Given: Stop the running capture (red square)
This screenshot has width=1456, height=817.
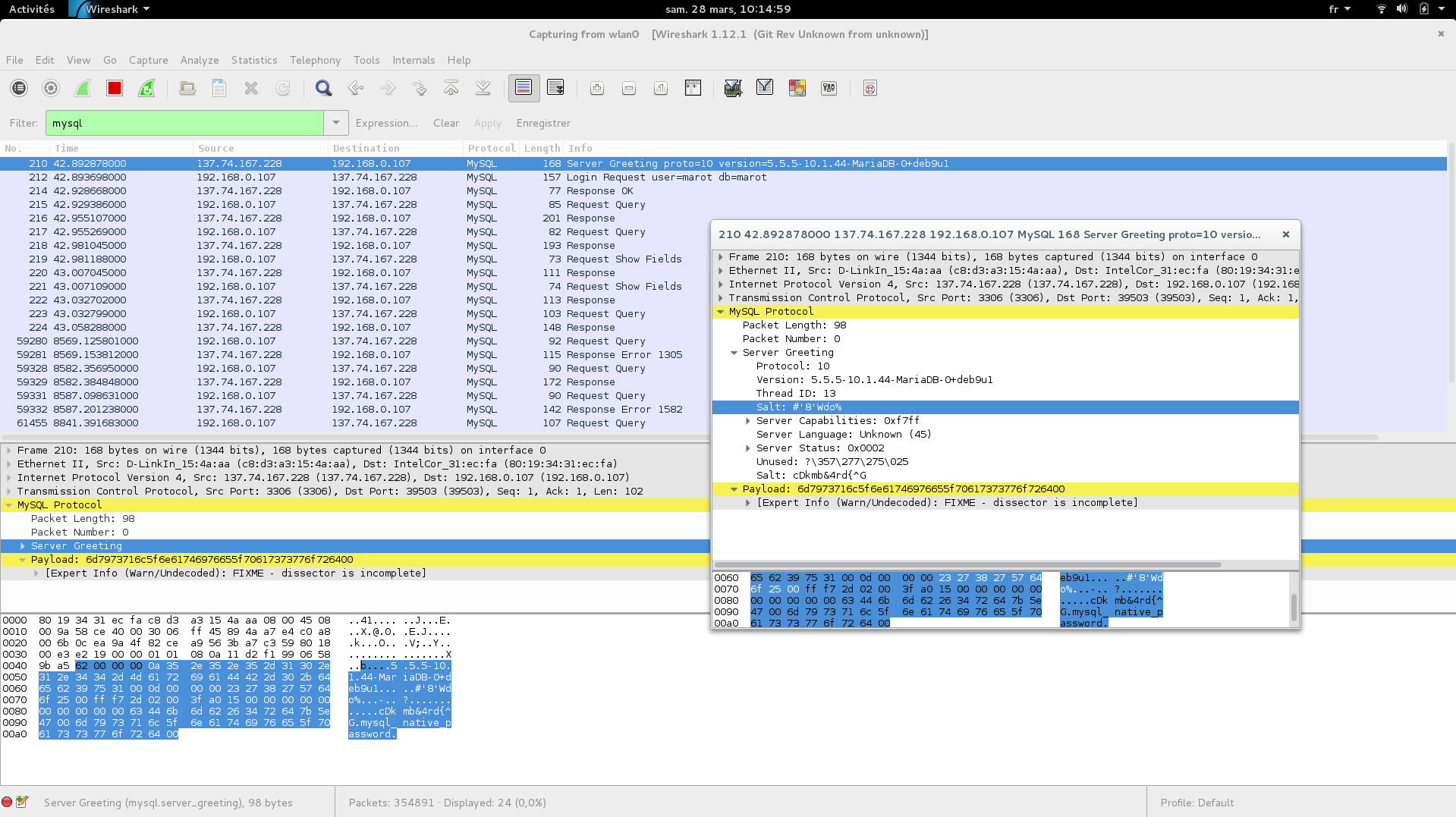Looking at the screenshot, I should click(115, 89).
